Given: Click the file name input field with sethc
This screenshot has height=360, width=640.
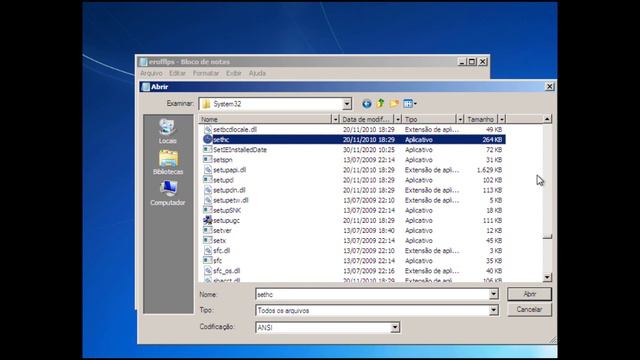Looking at the screenshot, I should (x=372, y=294).
